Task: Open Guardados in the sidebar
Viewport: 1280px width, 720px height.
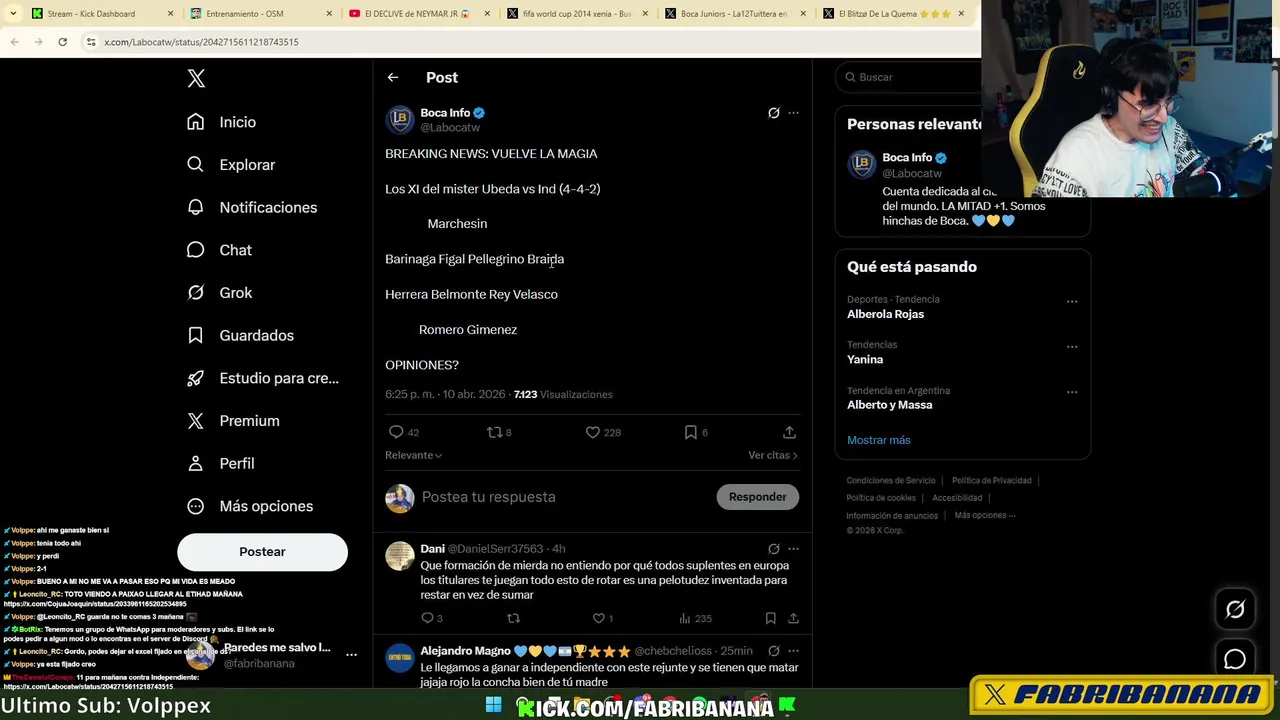Action: [x=240, y=335]
